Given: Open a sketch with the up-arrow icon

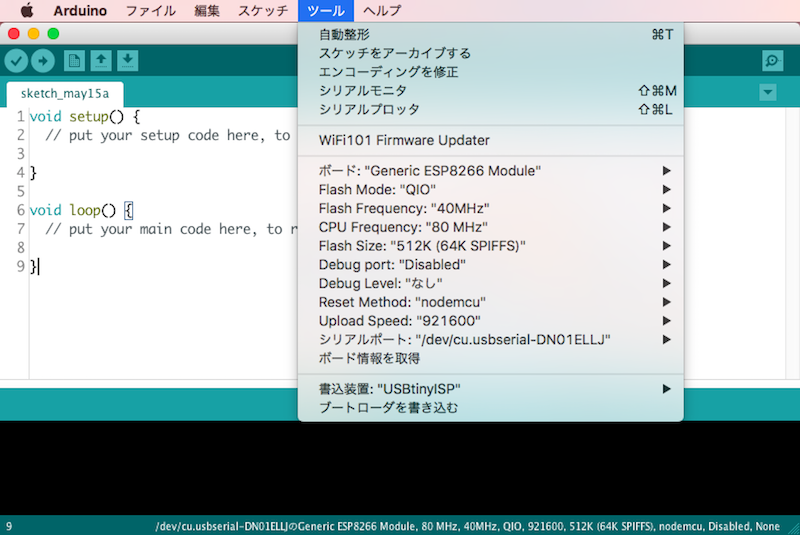Looking at the screenshot, I should (101, 61).
